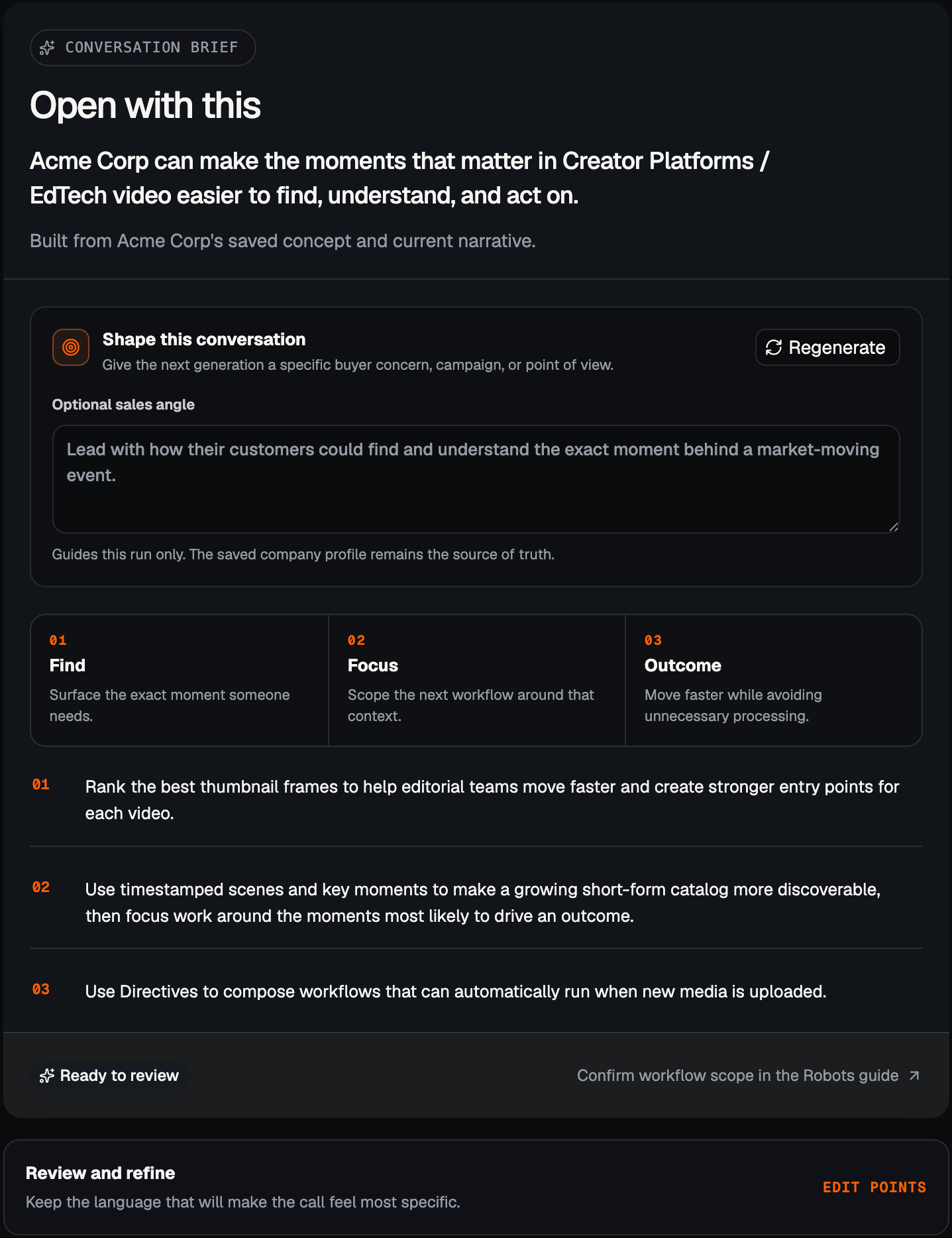Open the Confirm workflow scope Robots guide link
The width and height of the screenshot is (952, 1238).
point(749,1076)
